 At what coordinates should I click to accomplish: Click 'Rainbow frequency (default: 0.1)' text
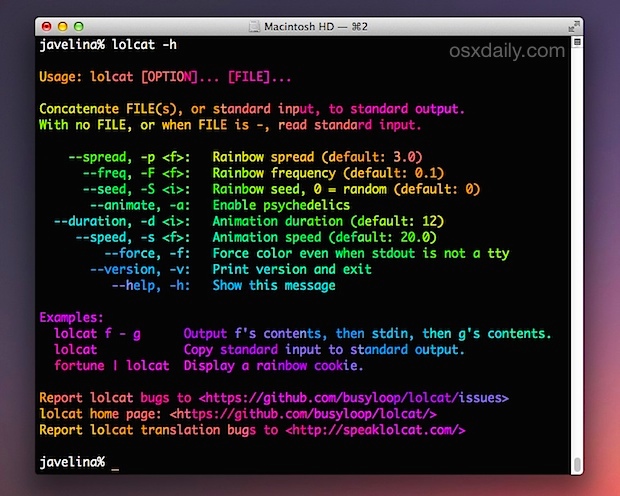(328, 173)
